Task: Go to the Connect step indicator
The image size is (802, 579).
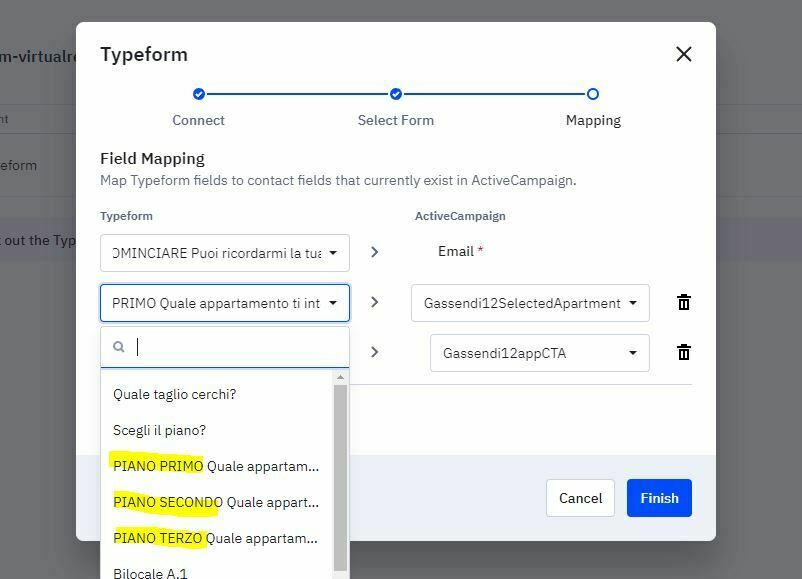Action: [x=198, y=94]
